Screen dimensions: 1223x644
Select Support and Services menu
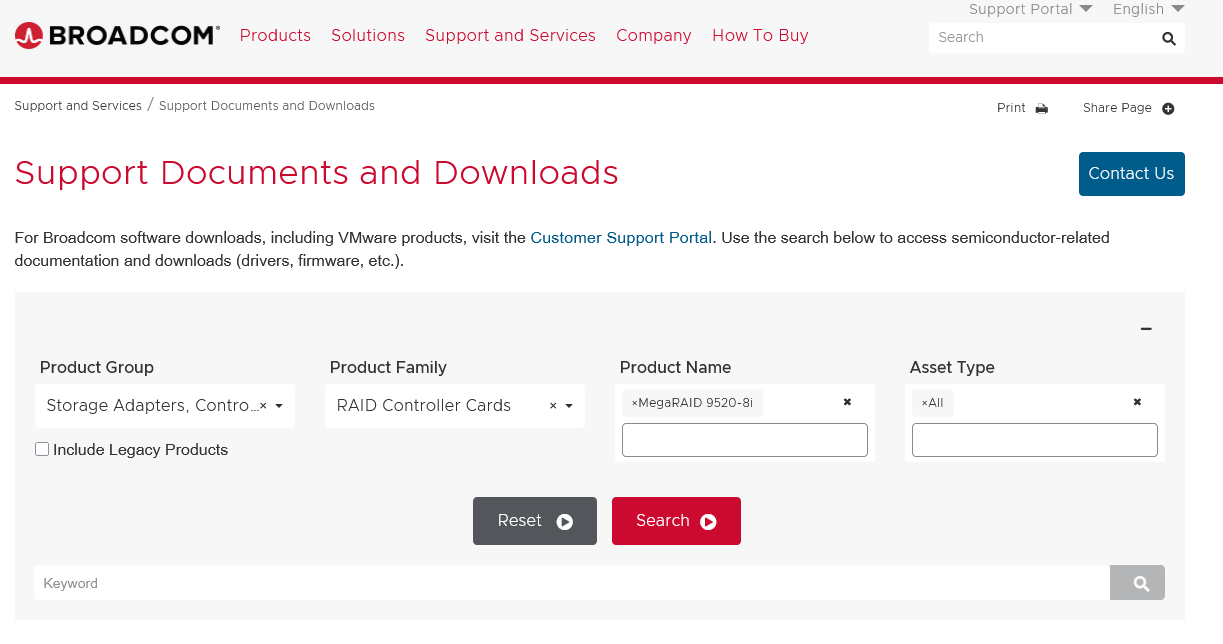(x=510, y=36)
